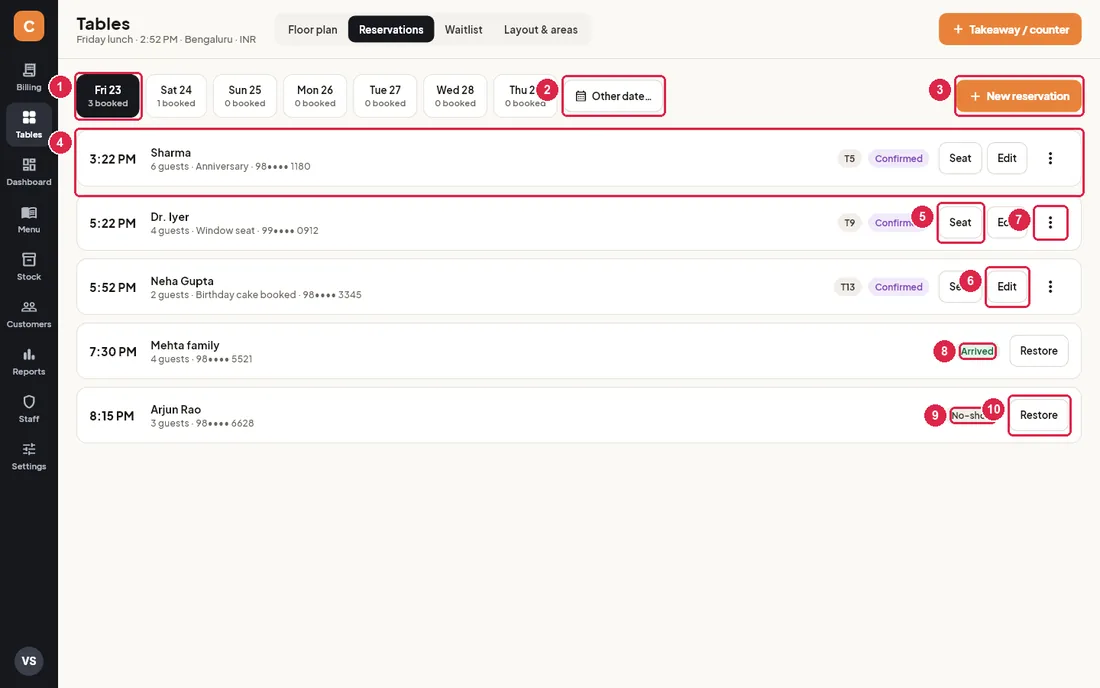Seat the Dr. Iyer party

click(960, 222)
